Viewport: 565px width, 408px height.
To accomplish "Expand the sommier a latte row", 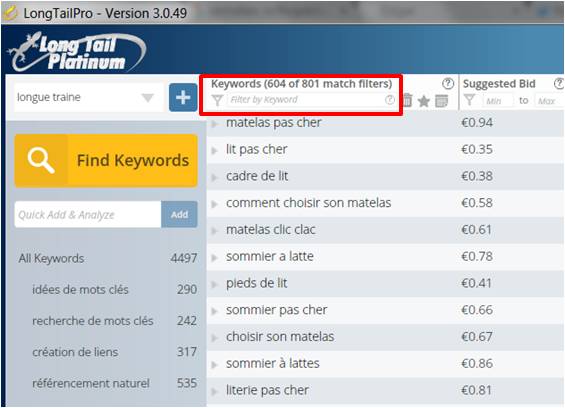I will pos(215,258).
